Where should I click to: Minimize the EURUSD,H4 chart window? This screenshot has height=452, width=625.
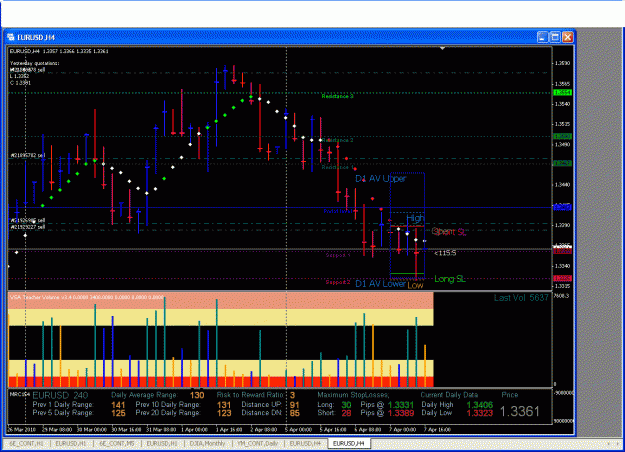click(x=542, y=37)
